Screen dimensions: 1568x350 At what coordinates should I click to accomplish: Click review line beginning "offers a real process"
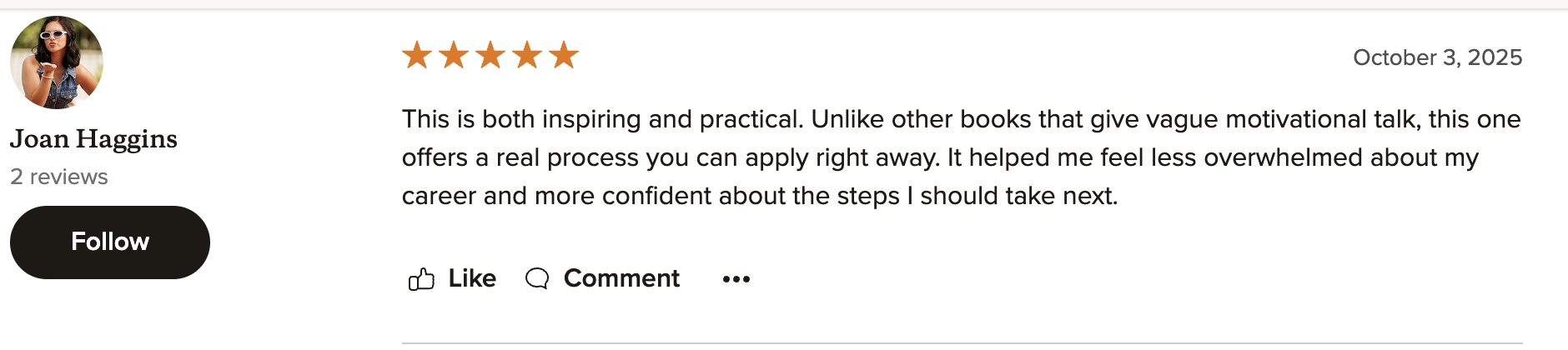(939, 157)
